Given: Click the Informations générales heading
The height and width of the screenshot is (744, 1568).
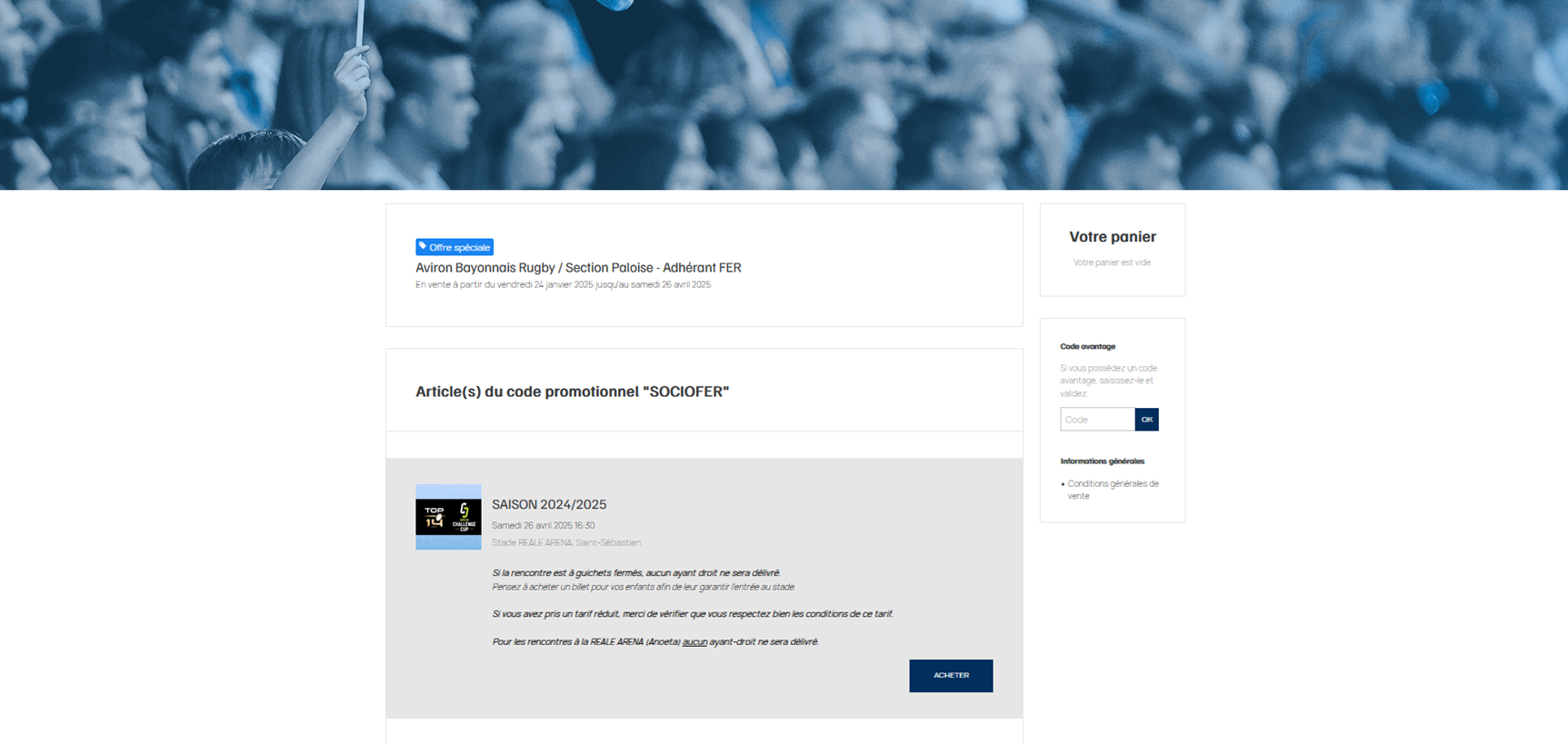Looking at the screenshot, I should [x=1102, y=461].
